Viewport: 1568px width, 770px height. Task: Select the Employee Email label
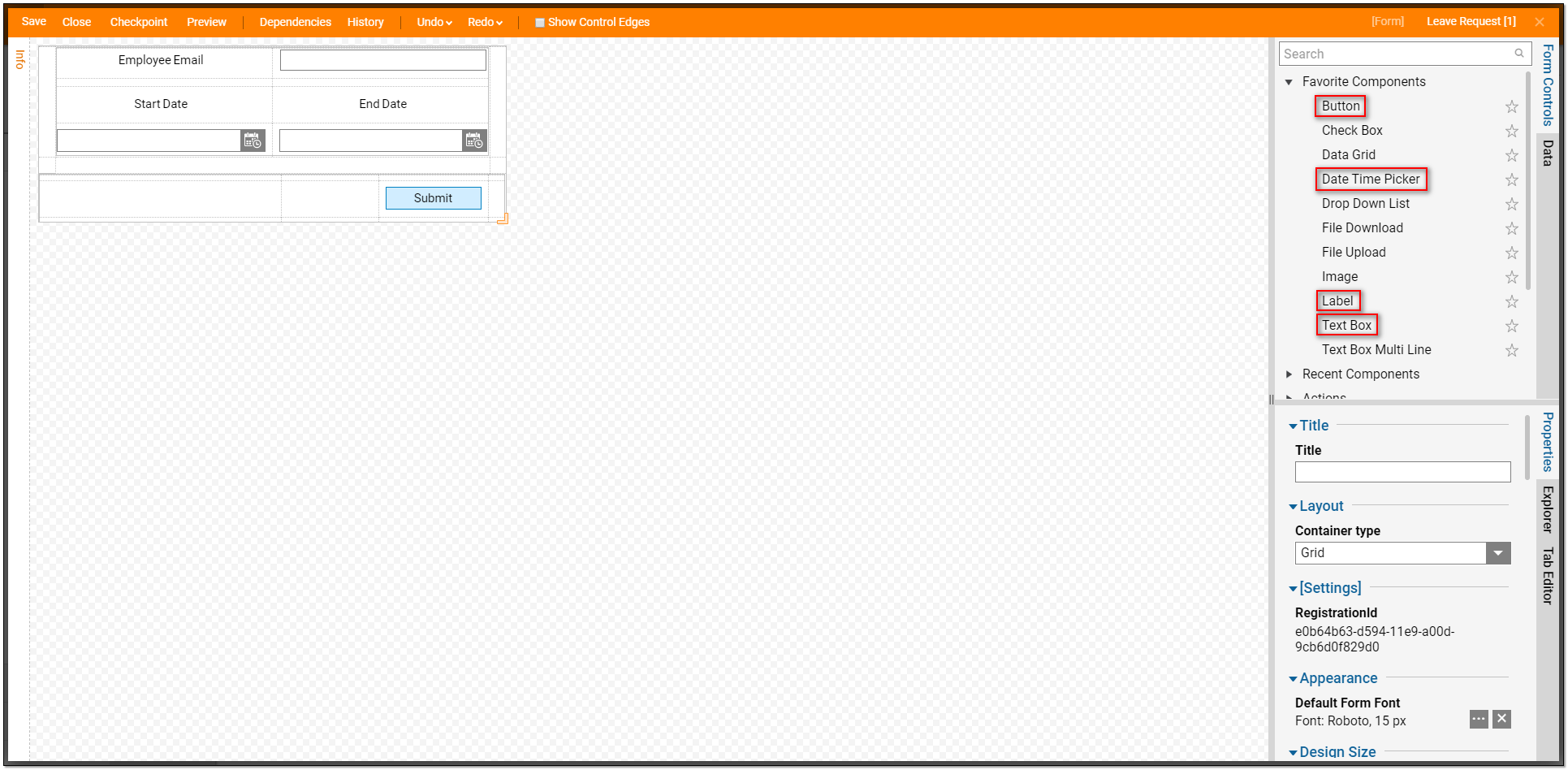(161, 60)
